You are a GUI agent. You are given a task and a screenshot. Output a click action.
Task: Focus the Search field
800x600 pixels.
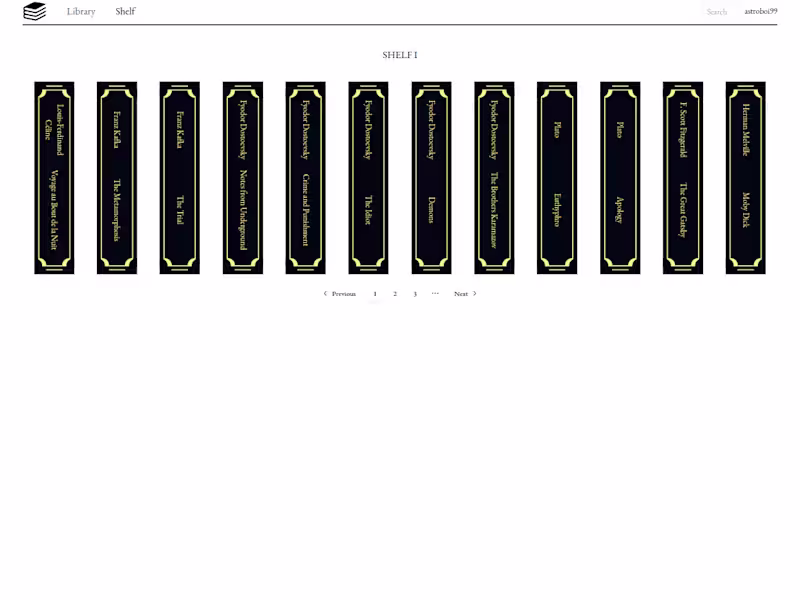coord(716,12)
